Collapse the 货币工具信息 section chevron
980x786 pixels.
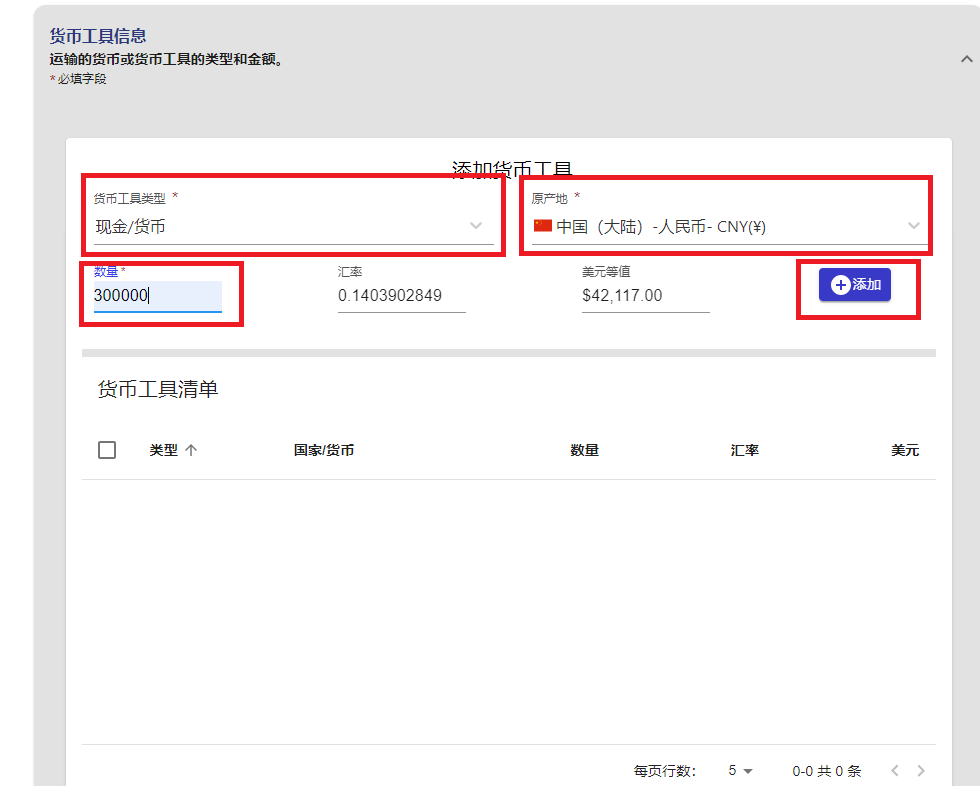pyautogui.click(x=966, y=59)
